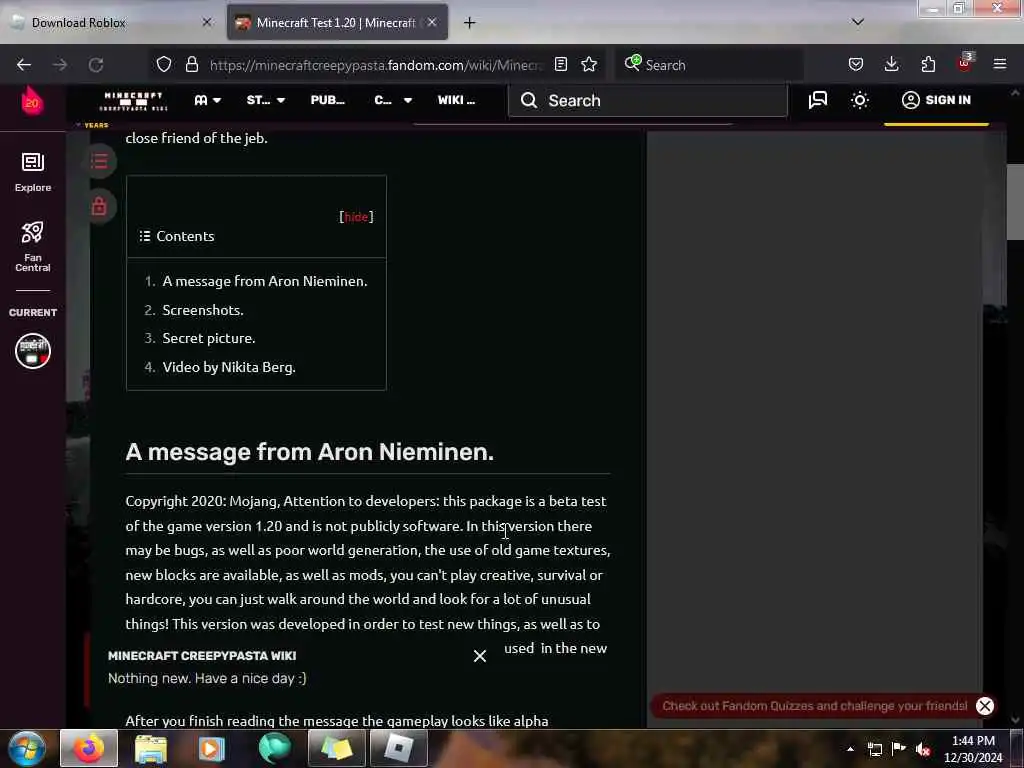The image size is (1024, 768).
Task: Show hidden tray icons arrow
Action: (x=850, y=749)
